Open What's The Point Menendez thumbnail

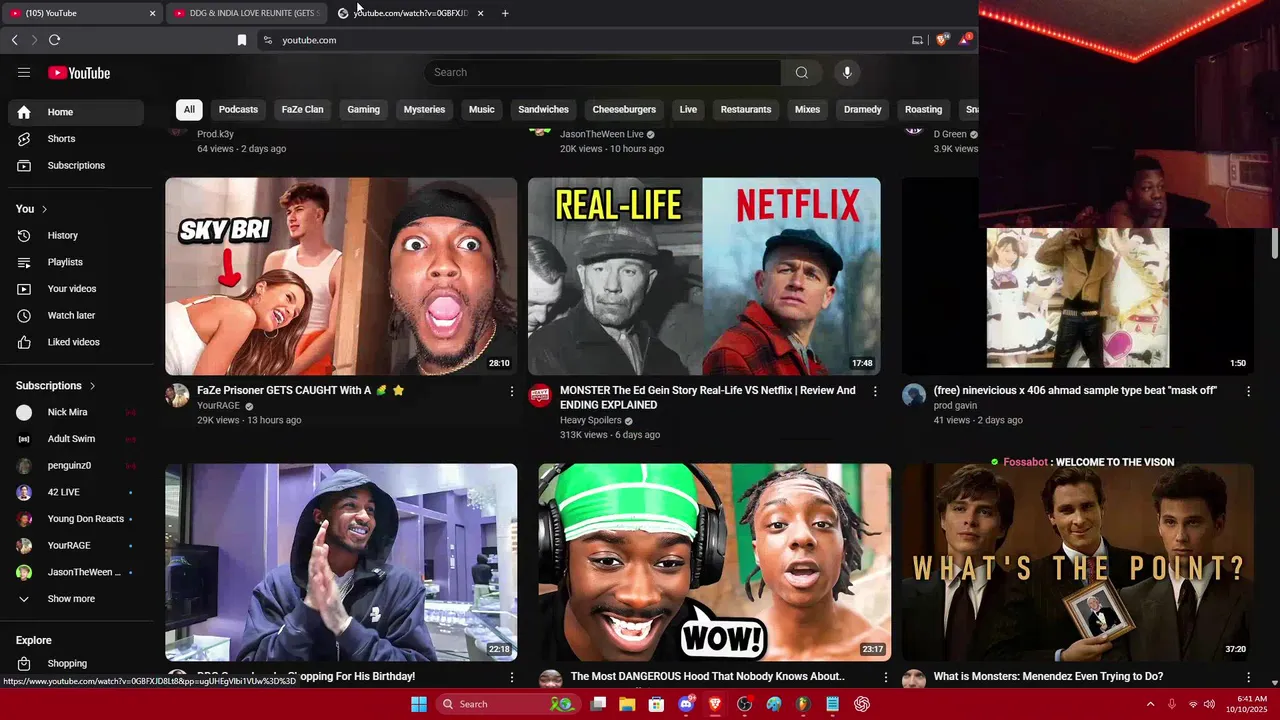click(x=1078, y=562)
